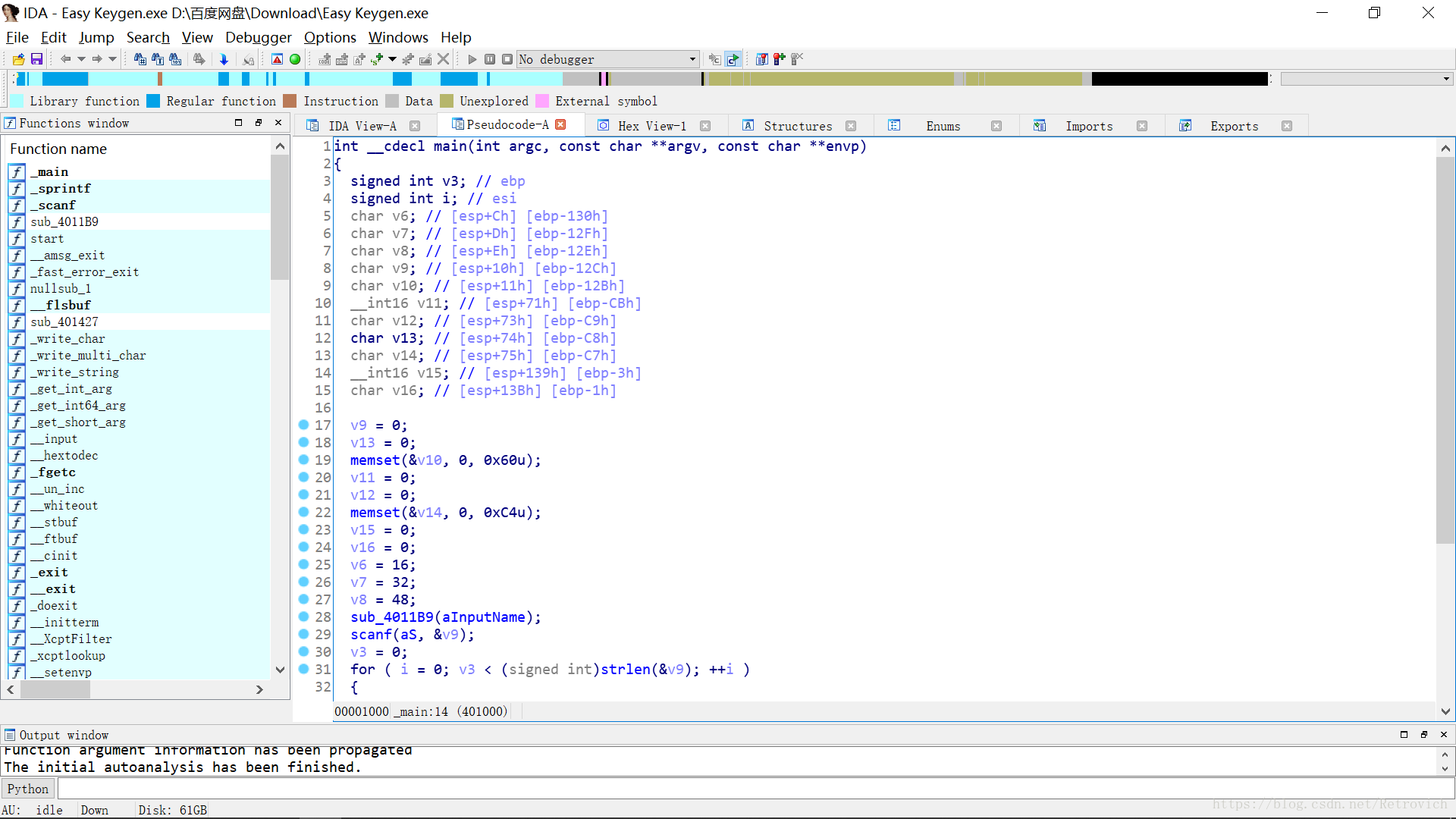1456x819 pixels.
Task: Click the first binoculars search icon
Action: (x=140, y=59)
